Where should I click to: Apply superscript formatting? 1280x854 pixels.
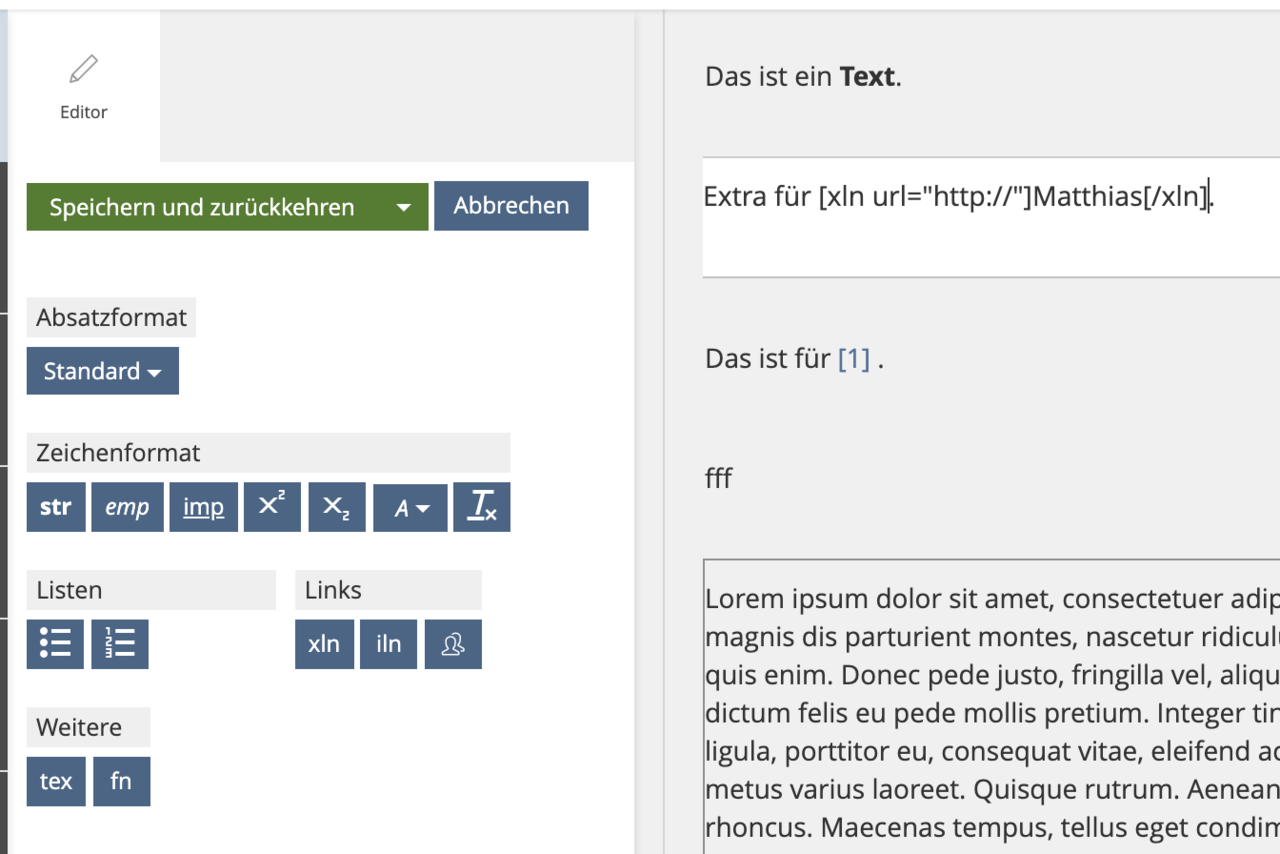click(x=272, y=507)
